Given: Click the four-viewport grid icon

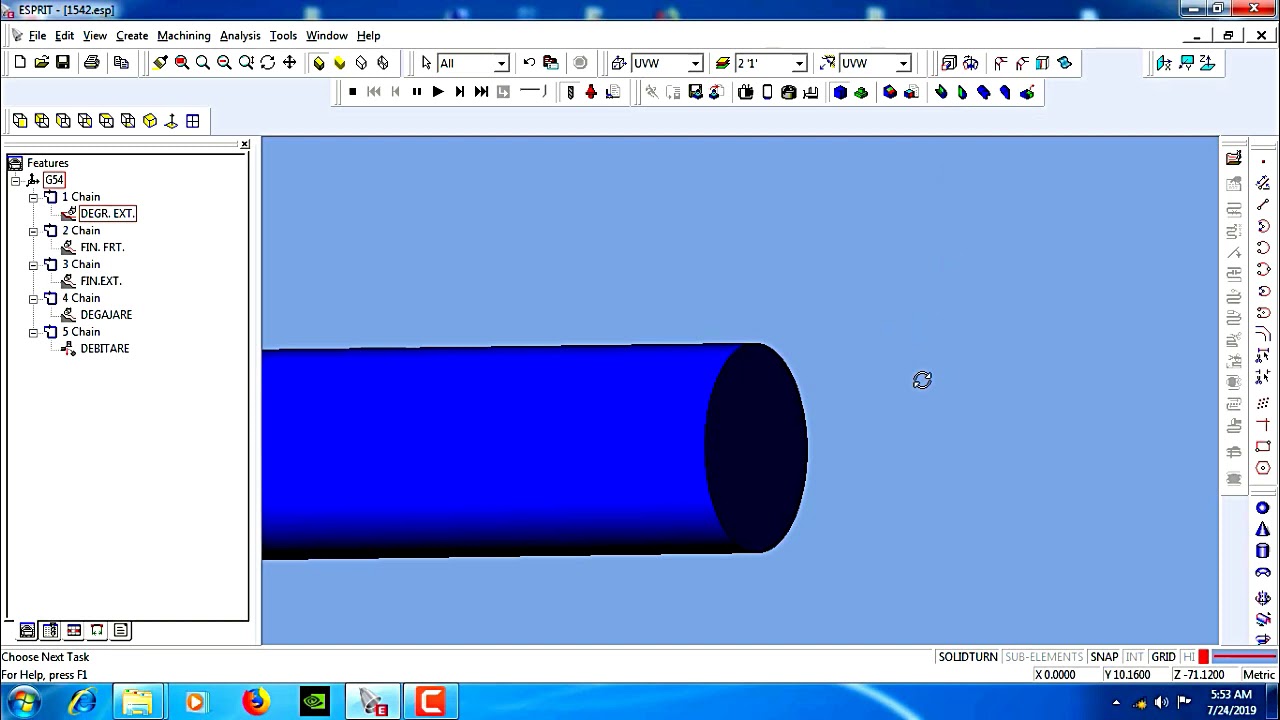Looking at the screenshot, I should point(192,121).
